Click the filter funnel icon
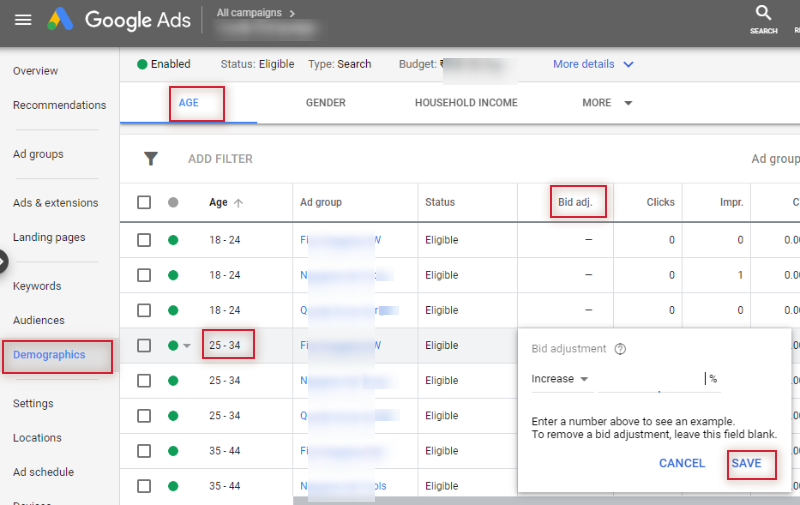 tap(151, 159)
